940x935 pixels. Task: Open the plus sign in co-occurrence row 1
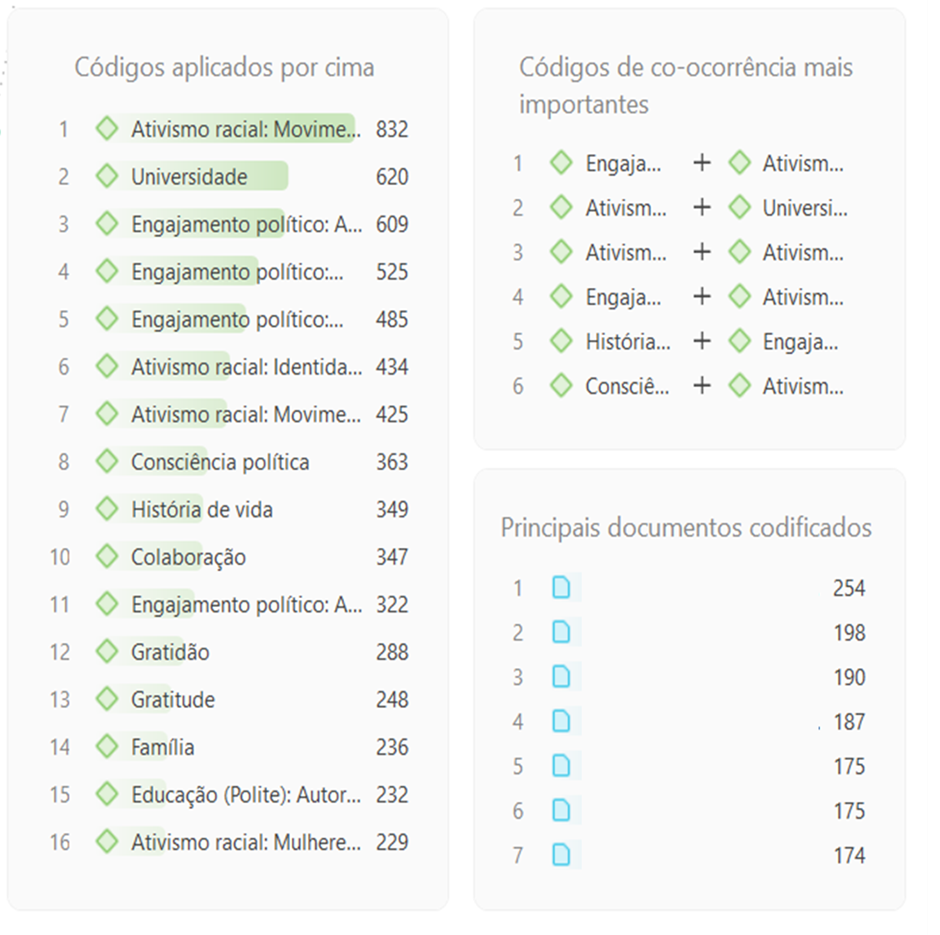pos(701,162)
